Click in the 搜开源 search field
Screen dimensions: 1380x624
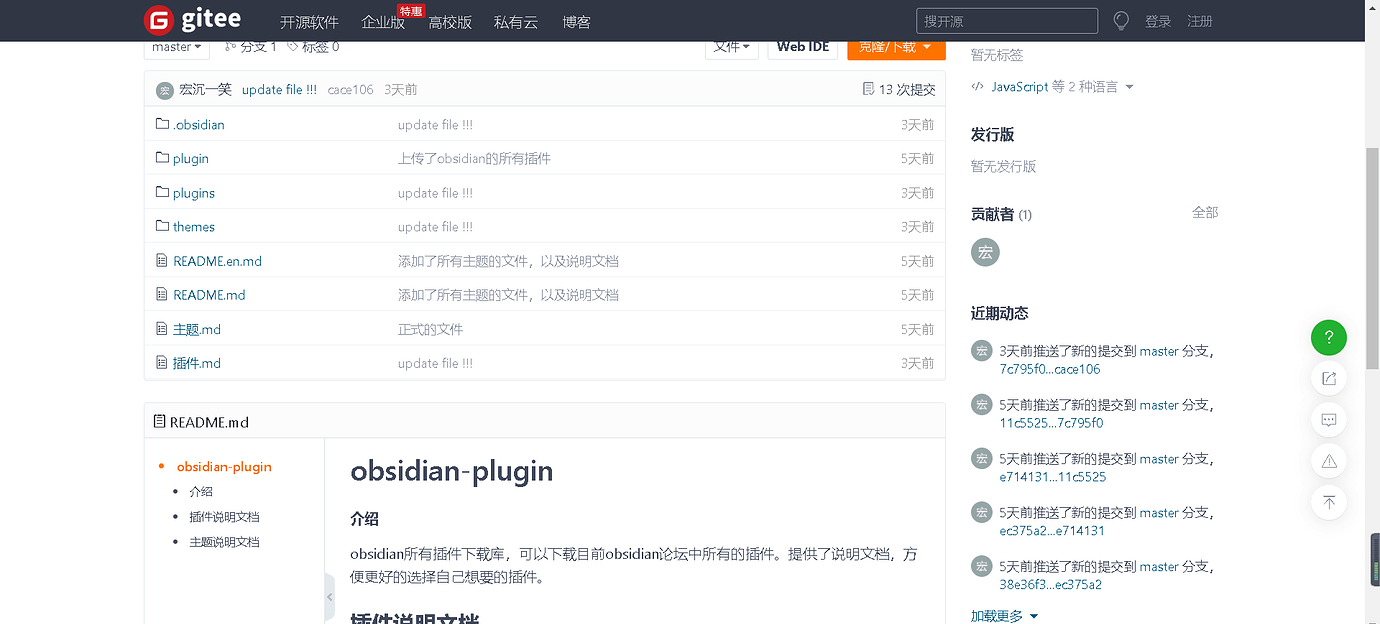pyautogui.click(x=1007, y=21)
